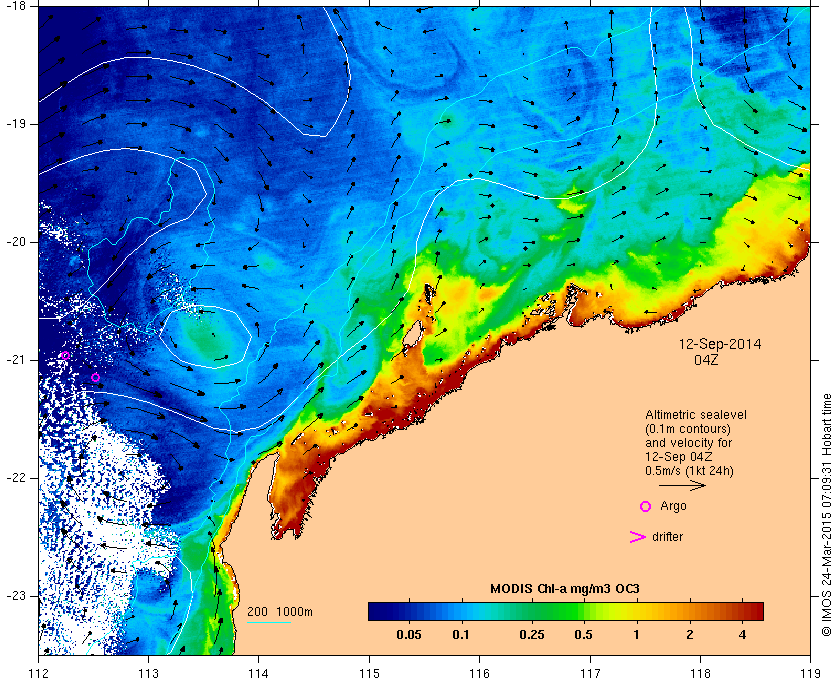Click the 113 longitude axis label
Screen dimensions: 840x680
click(148, 673)
